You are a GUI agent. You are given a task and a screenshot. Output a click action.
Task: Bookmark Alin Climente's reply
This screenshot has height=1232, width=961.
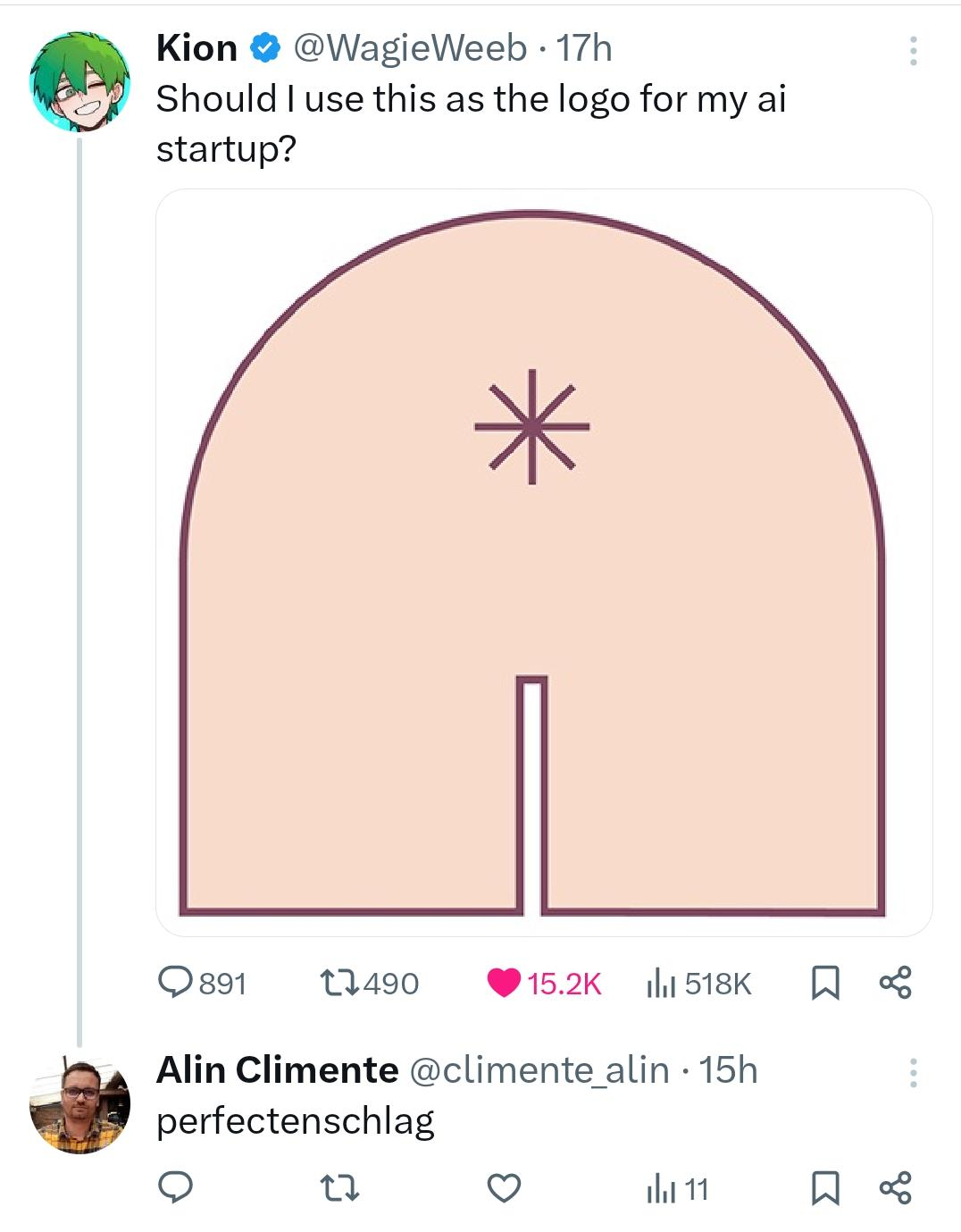pyautogui.click(x=823, y=1187)
